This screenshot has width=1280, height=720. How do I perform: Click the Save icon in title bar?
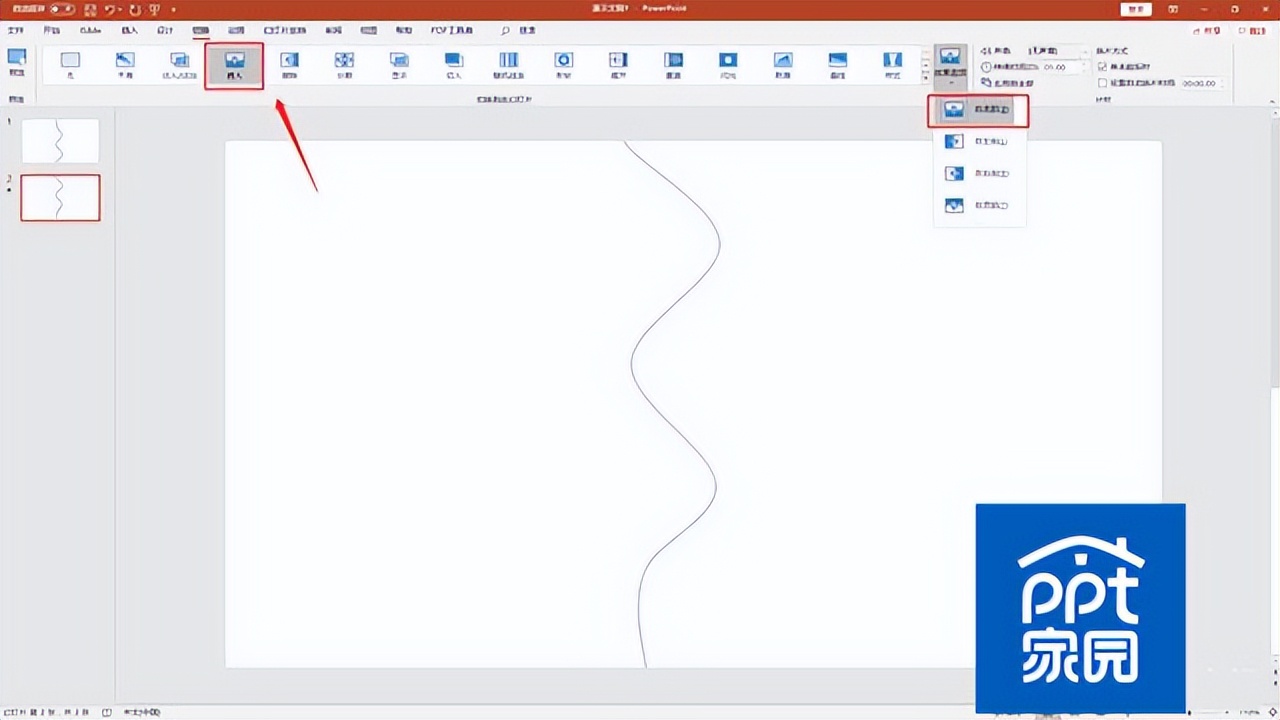coord(91,9)
